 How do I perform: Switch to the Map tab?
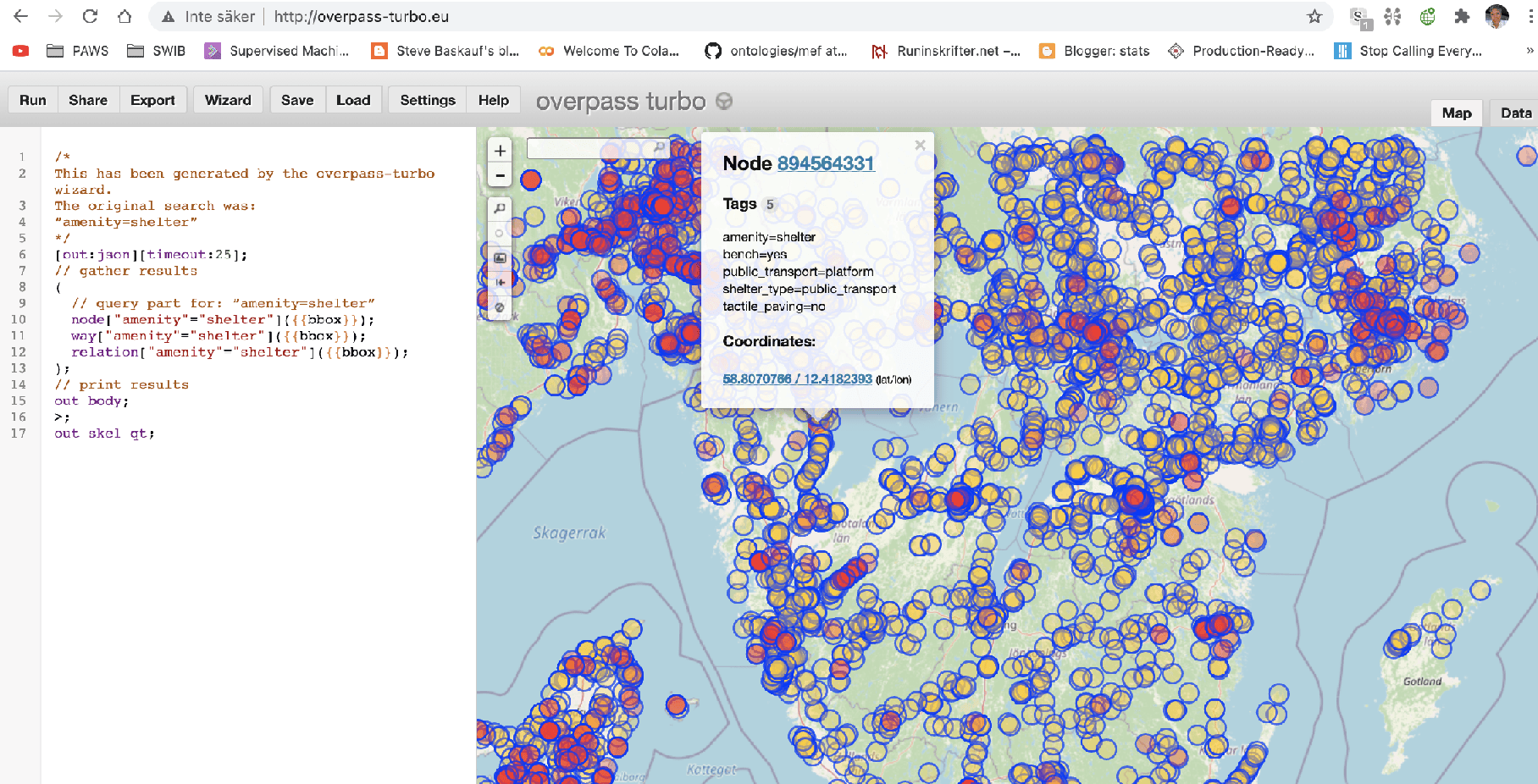point(1456,113)
